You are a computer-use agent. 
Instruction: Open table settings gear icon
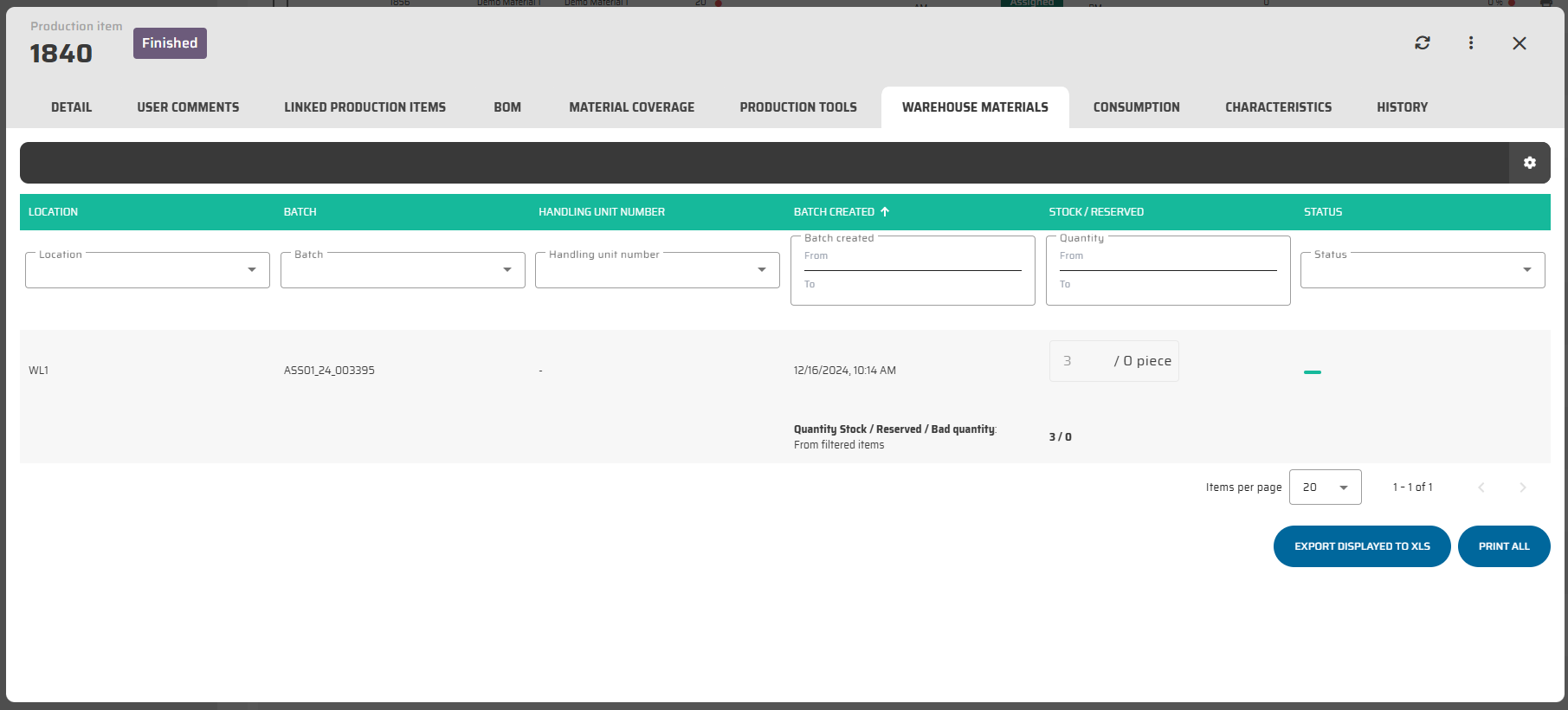tap(1529, 163)
